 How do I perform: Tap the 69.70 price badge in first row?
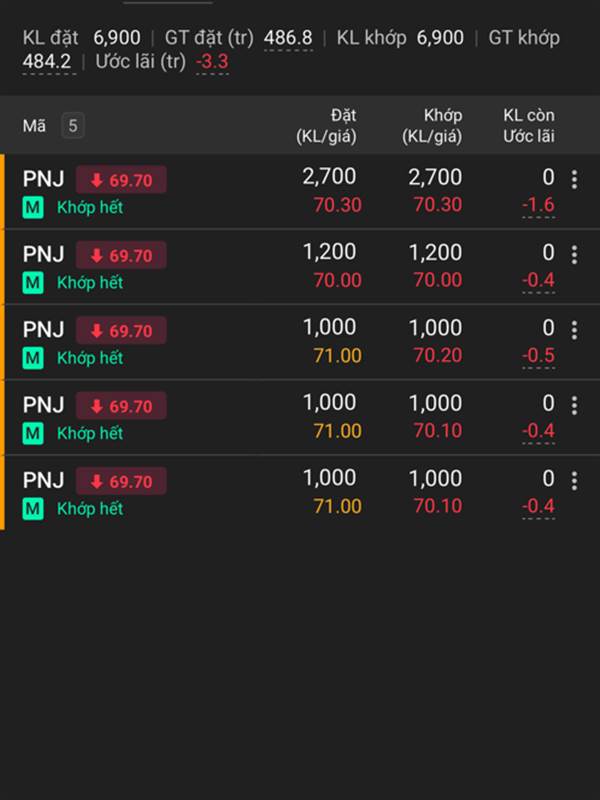click(121, 180)
